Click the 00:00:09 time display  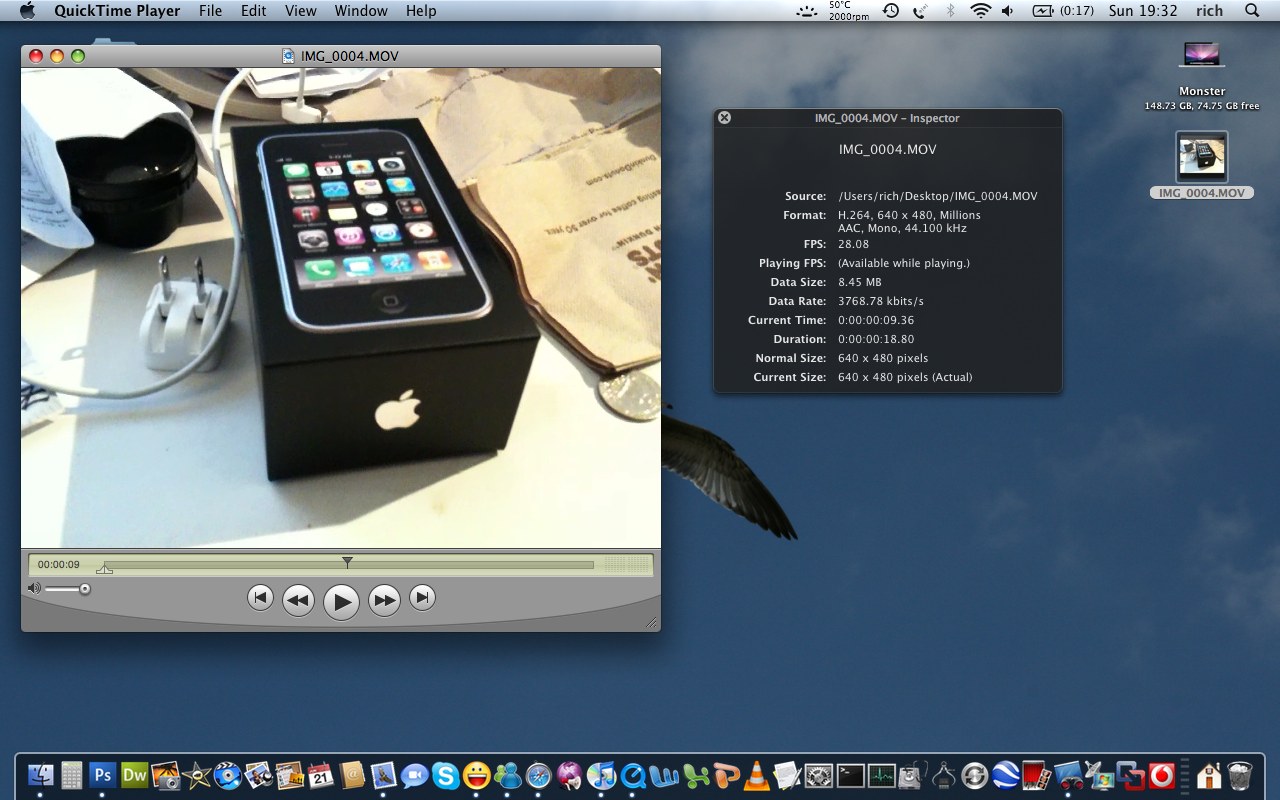click(59, 565)
